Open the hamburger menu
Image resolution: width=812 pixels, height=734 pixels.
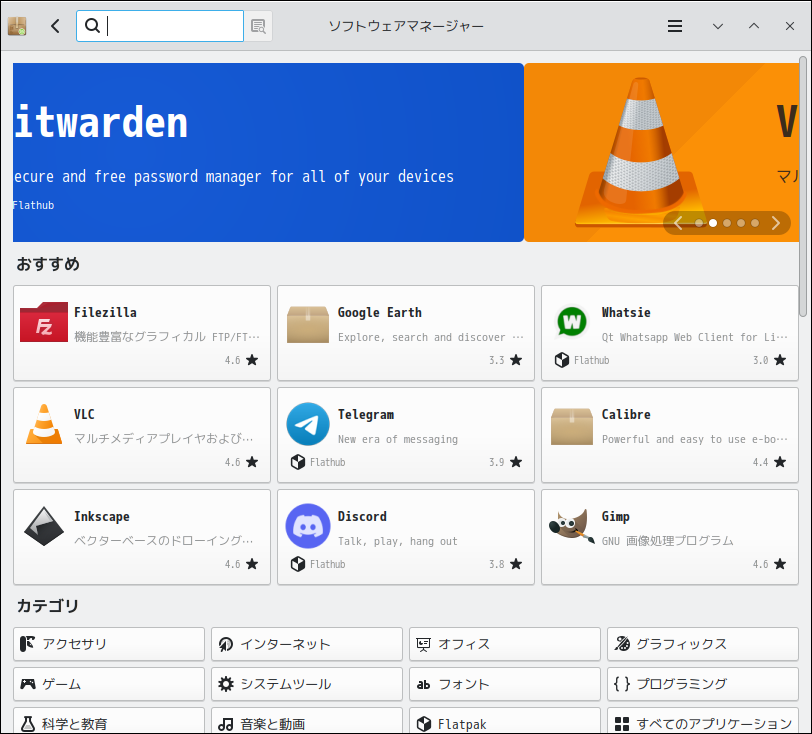pyautogui.click(x=674, y=26)
